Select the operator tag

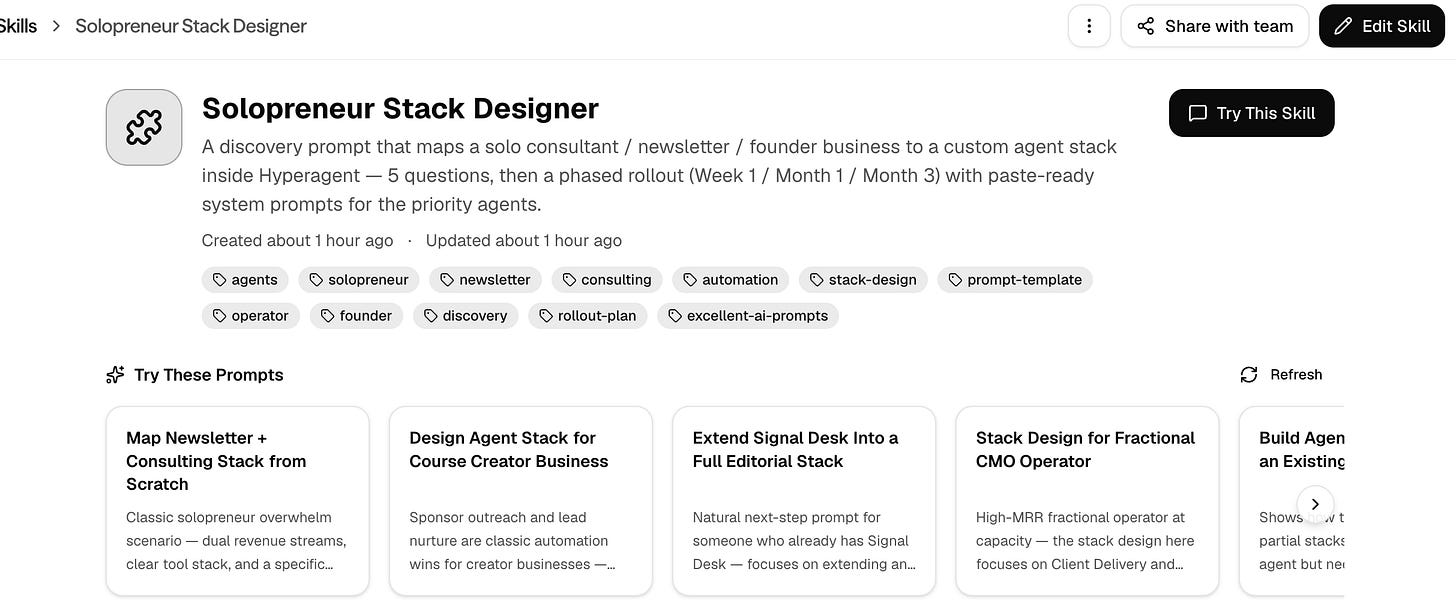[x=251, y=316]
